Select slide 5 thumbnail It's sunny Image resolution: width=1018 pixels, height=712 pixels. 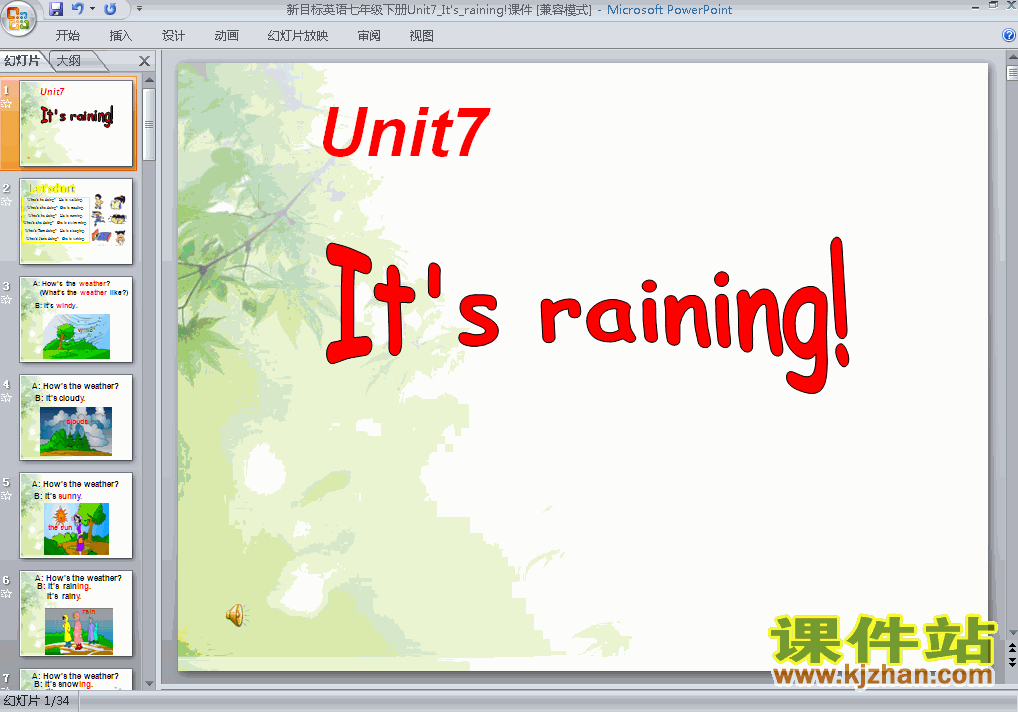[76, 515]
